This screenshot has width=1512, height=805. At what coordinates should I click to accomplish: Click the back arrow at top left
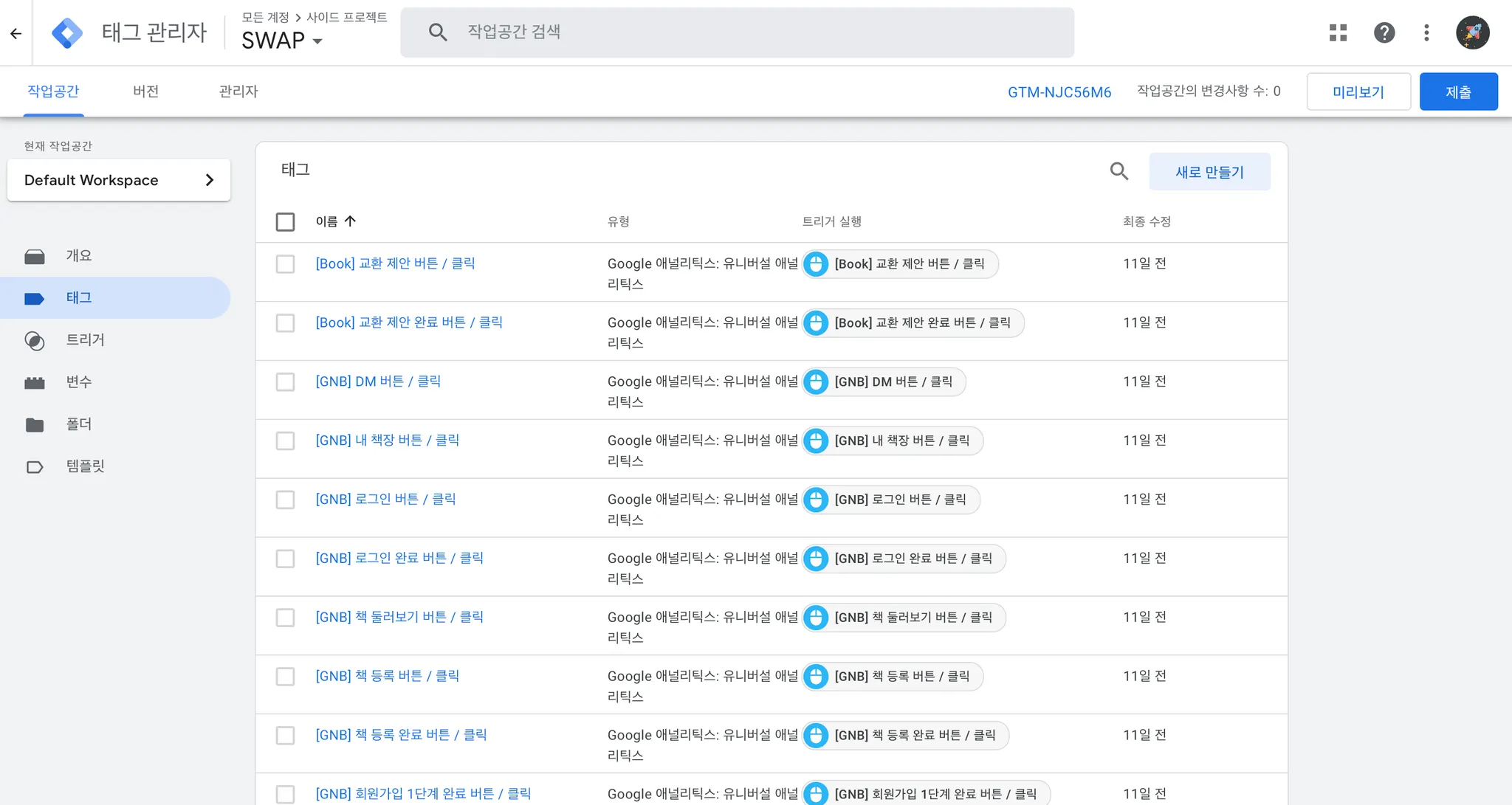click(x=16, y=33)
